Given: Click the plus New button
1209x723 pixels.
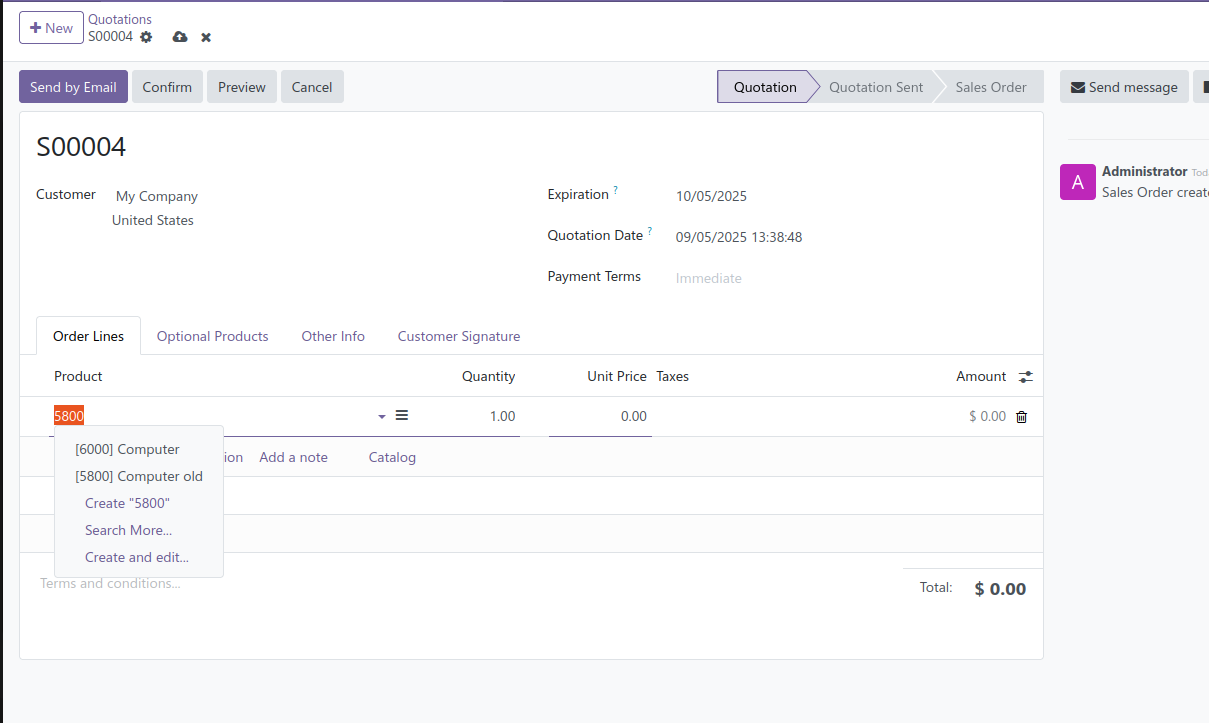Looking at the screenshot, I should [51, 28].
